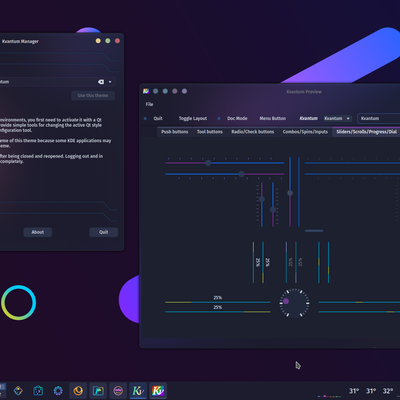Click the lower 25% horizontal progress bar
This screenshot has height=400, width=400.
pyautogui.click(x=218, y=312)
